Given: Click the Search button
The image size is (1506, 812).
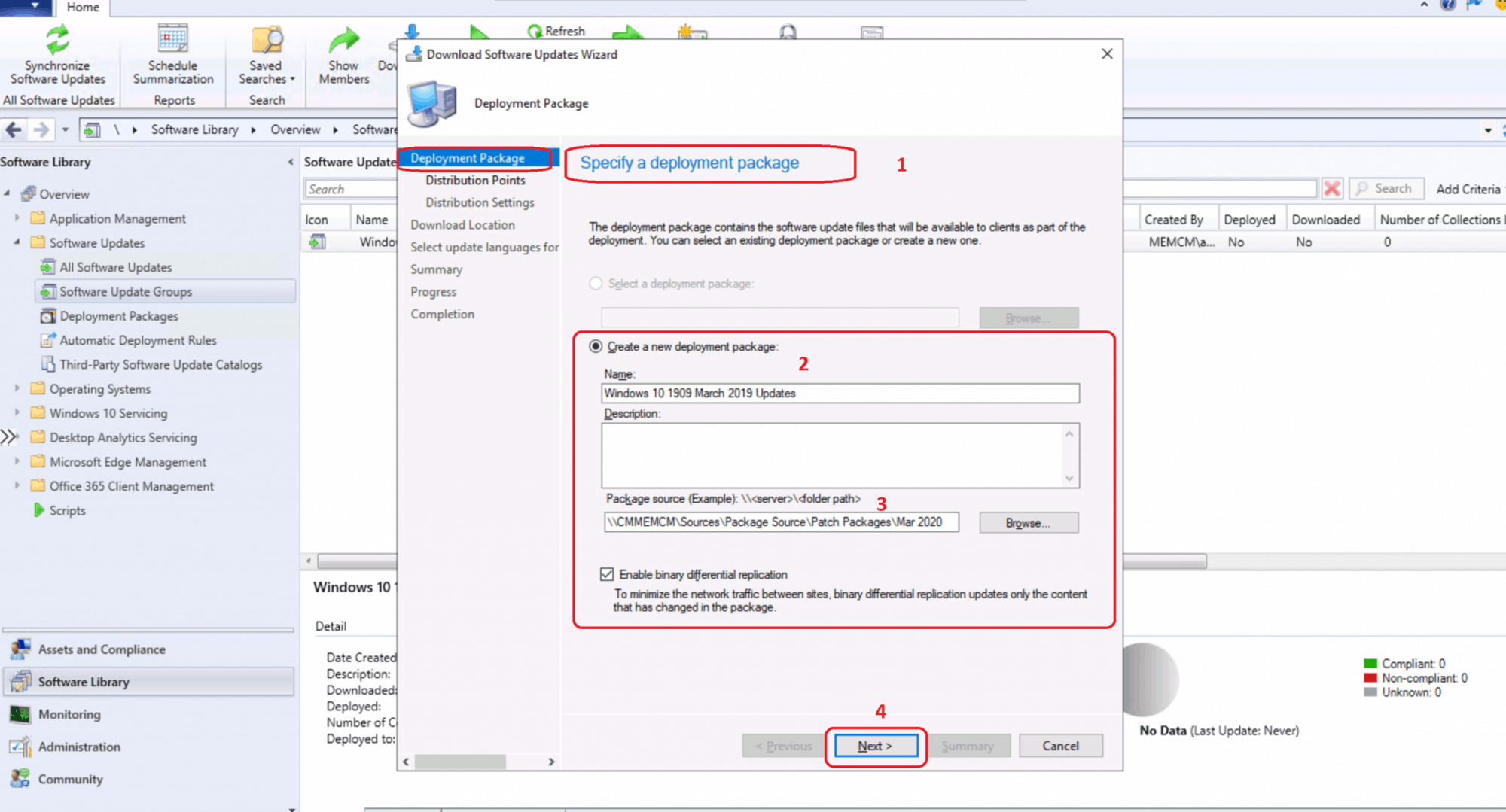Looking at the screenshot, I should pyautogui.click(x=1386, y=188).
